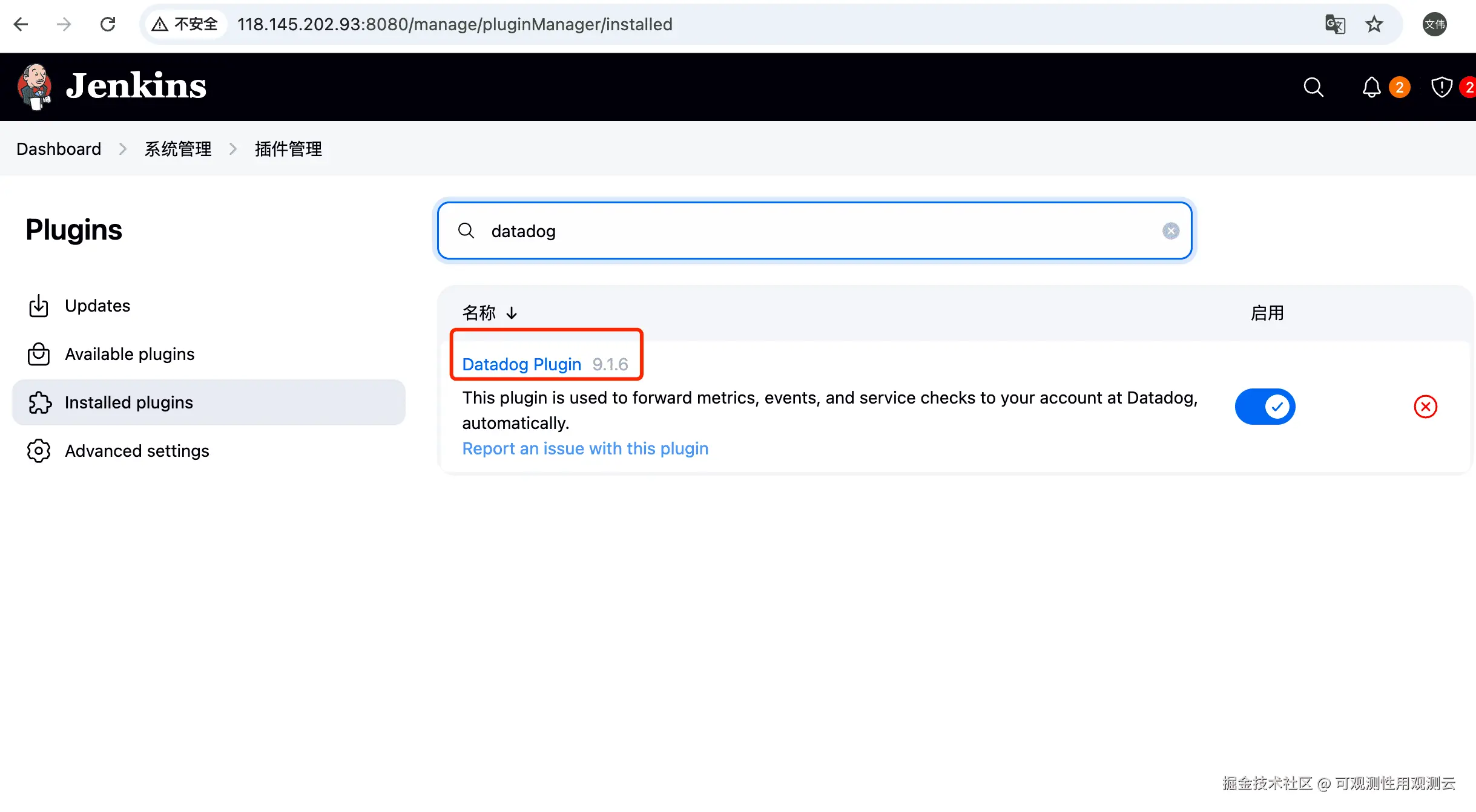Click the Jenkins wordmark title
Image resolution: width=1476 pixels, height=812 pixels.
coord(136,87)
